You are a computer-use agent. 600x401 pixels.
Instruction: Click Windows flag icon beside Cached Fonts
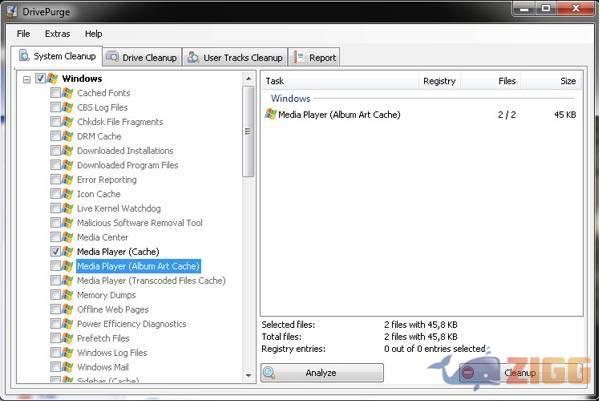coord(68,93)
